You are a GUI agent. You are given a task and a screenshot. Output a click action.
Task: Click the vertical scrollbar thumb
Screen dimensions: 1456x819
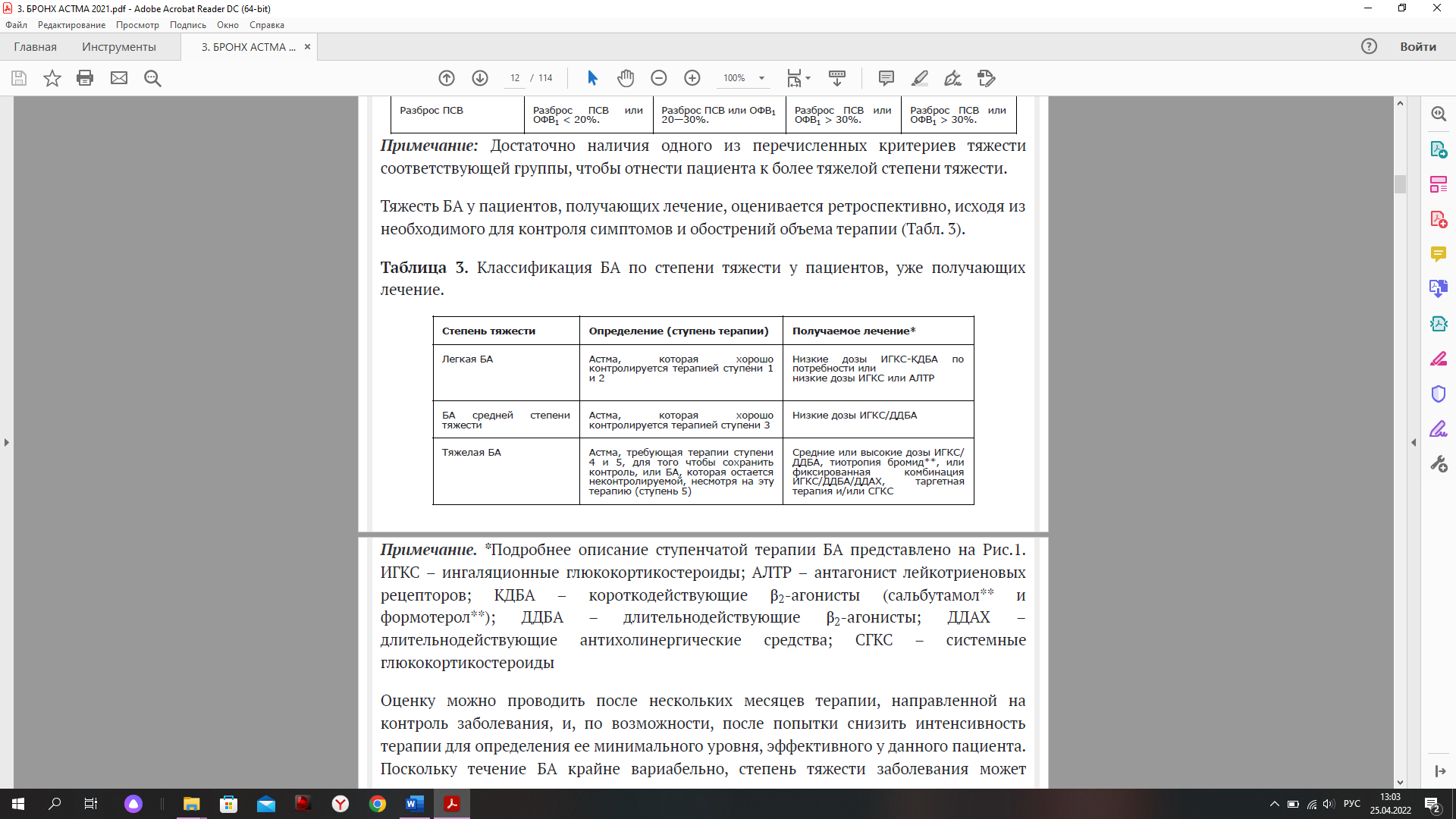(x=1400, y=184)
